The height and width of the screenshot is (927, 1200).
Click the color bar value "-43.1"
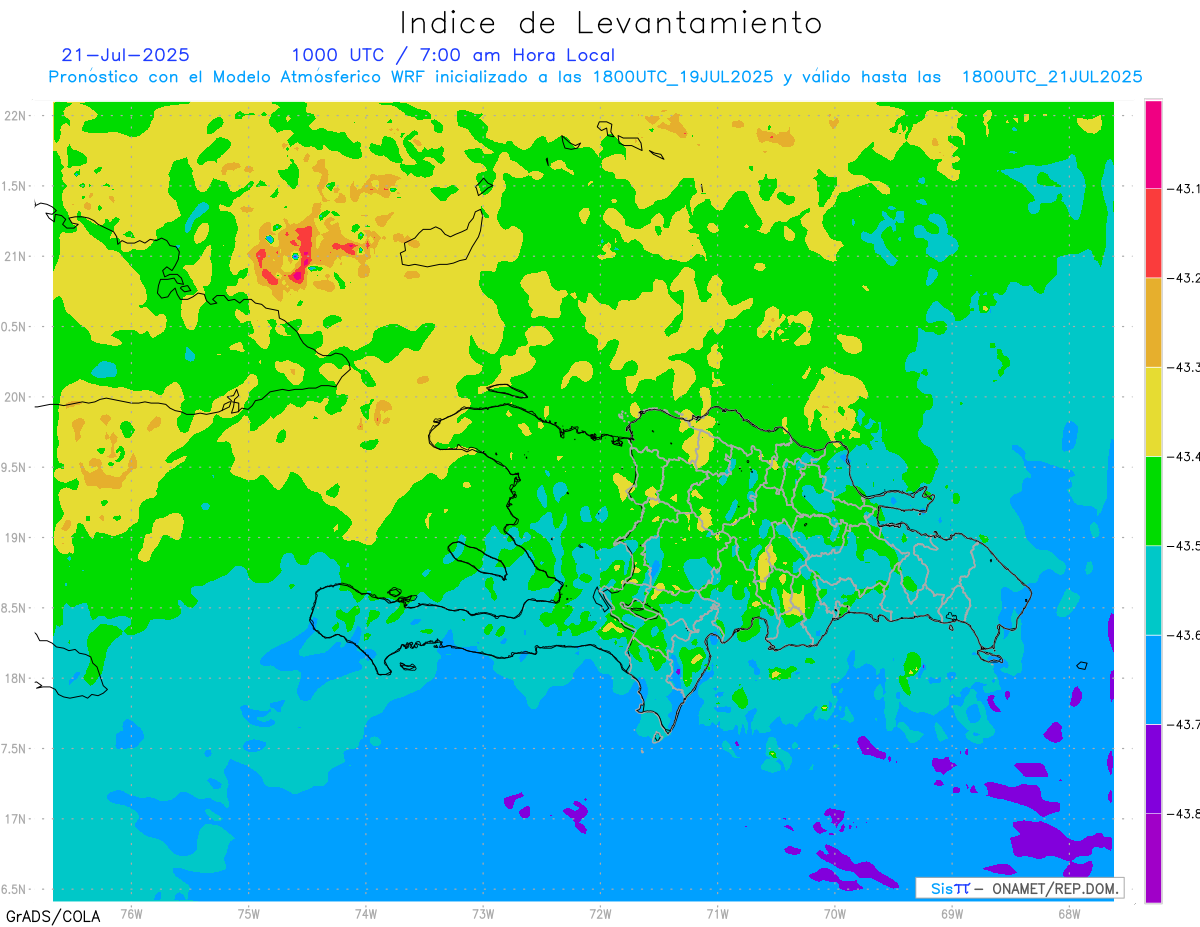pos(1184,189)
